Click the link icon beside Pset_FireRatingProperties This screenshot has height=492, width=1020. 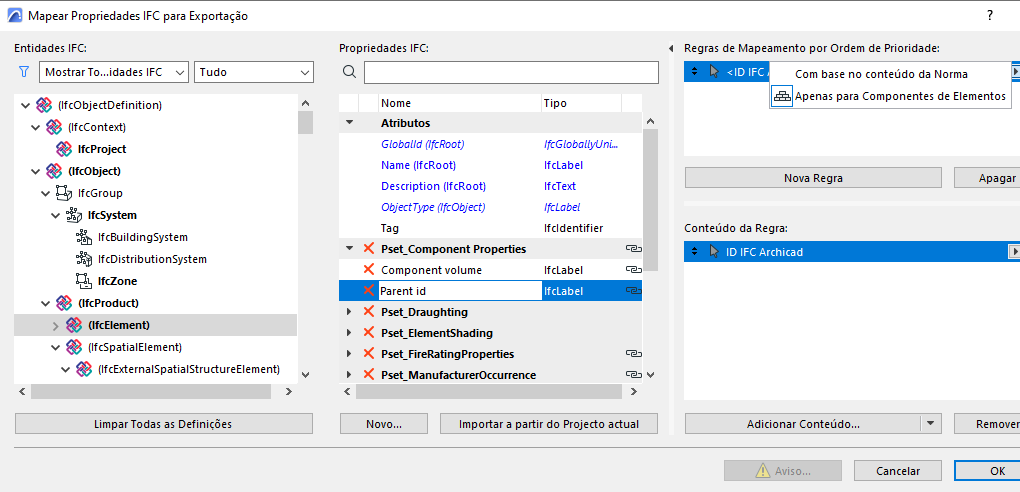[x=632, y=354]
